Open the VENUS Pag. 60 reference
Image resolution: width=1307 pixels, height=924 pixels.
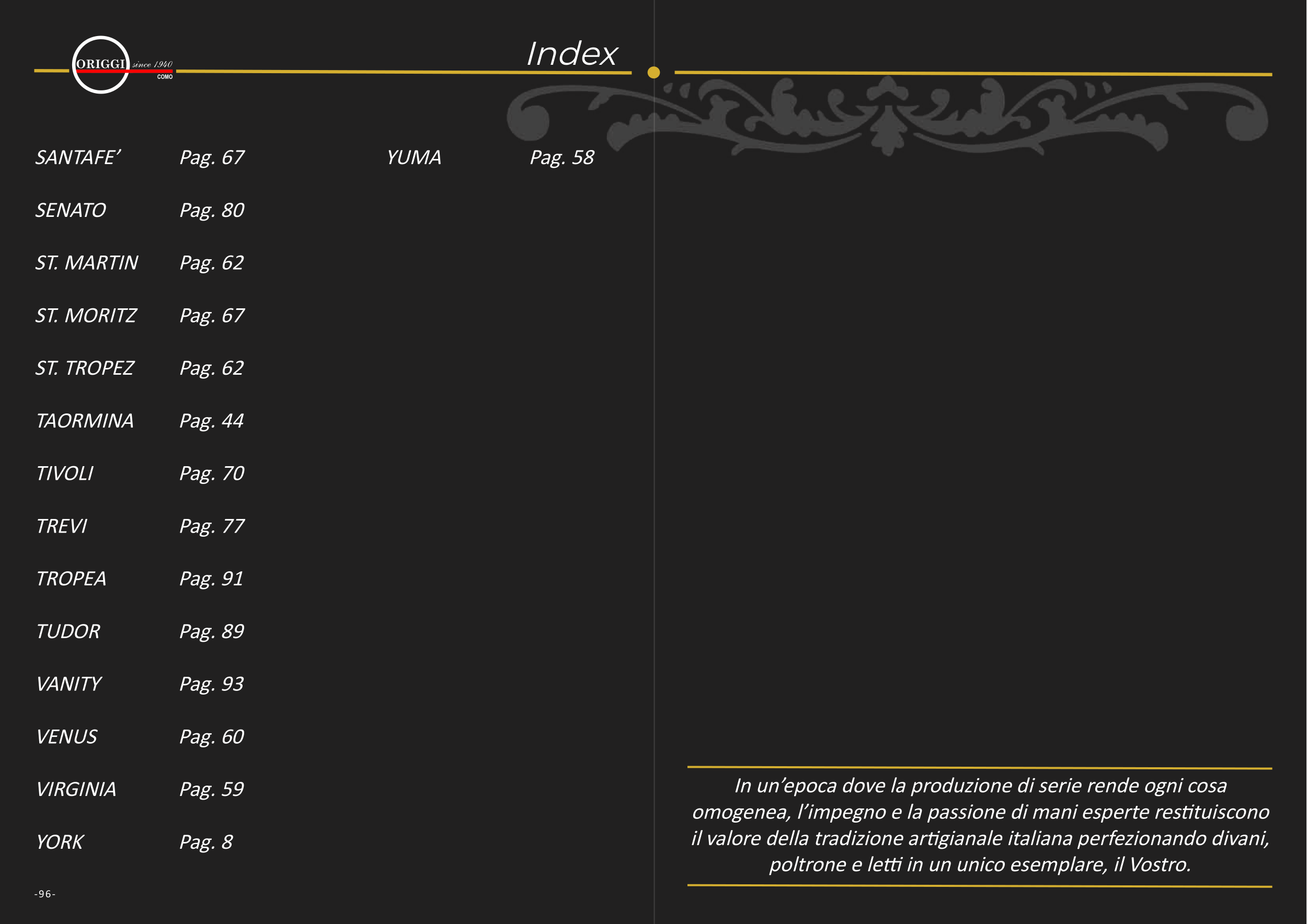coord(212,736)
